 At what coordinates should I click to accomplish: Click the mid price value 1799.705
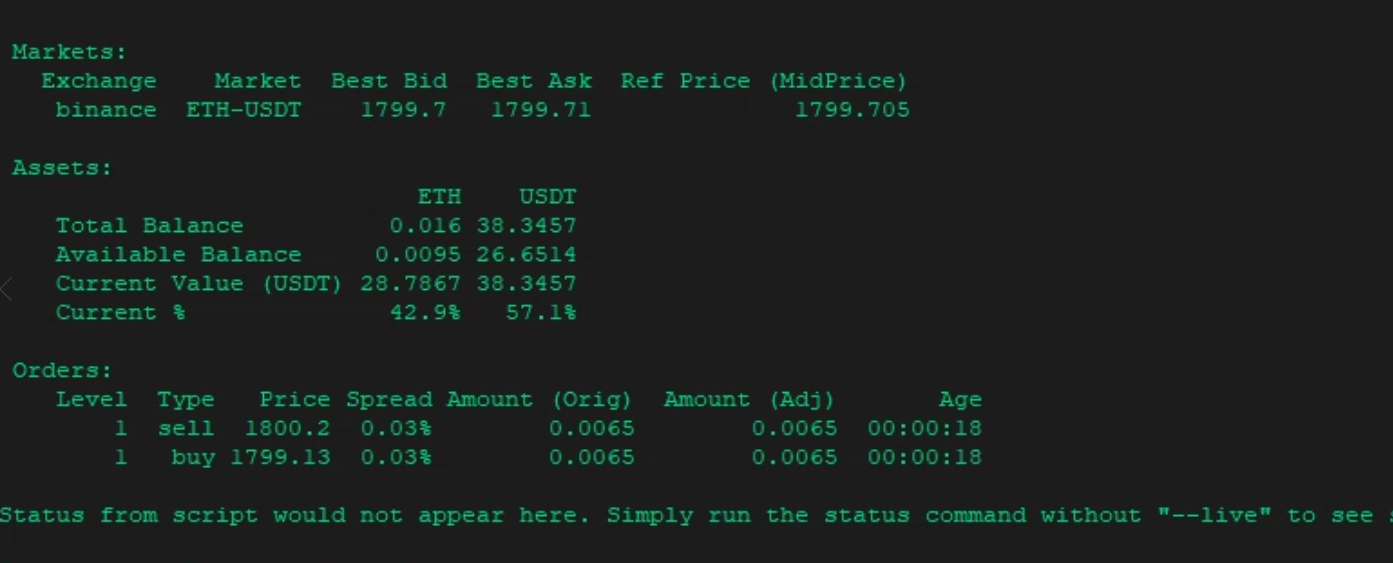852,110
